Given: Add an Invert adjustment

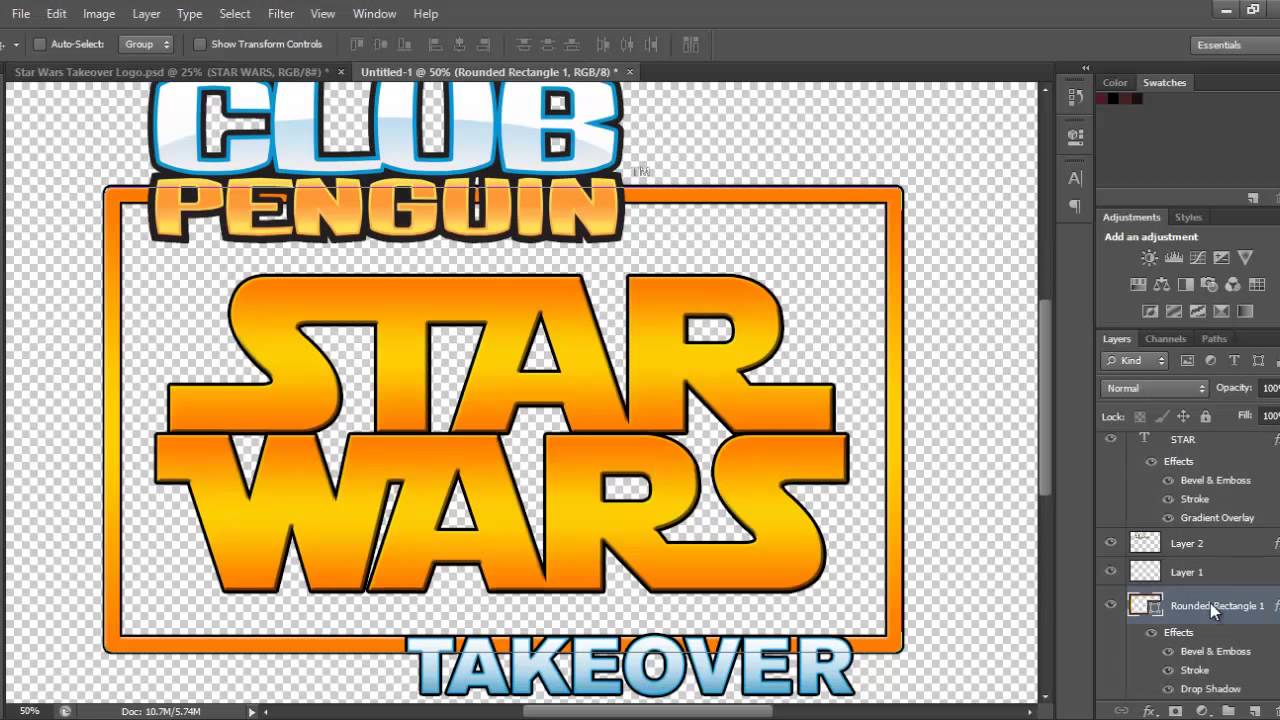Looking at the screenshot, I should pos(1150,312).
